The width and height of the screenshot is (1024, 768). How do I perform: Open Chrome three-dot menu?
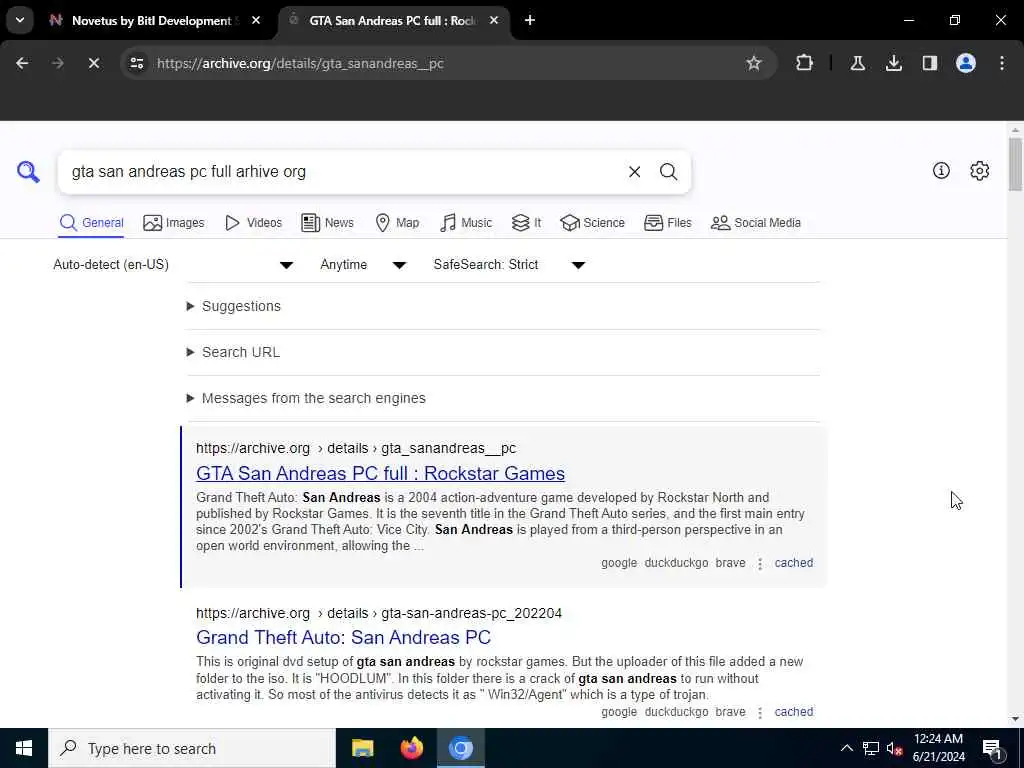coord(1002,63)
